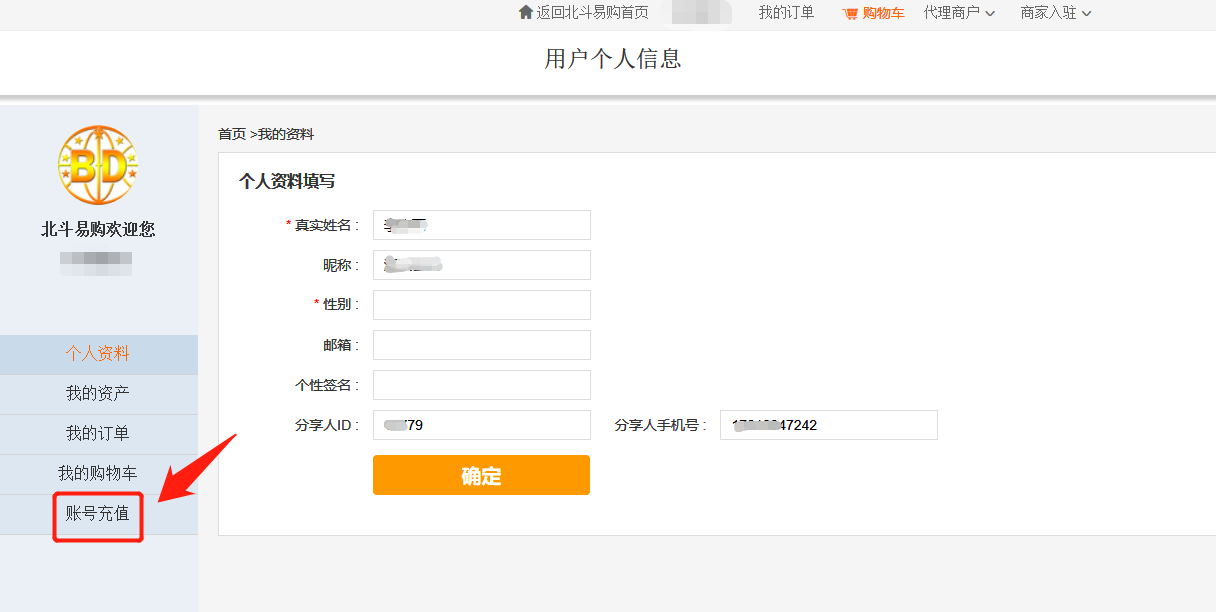Select 个人资料 in the sidebar
Image resolution: width=1216 pixels, height=612 pixels.
(98, 354)
